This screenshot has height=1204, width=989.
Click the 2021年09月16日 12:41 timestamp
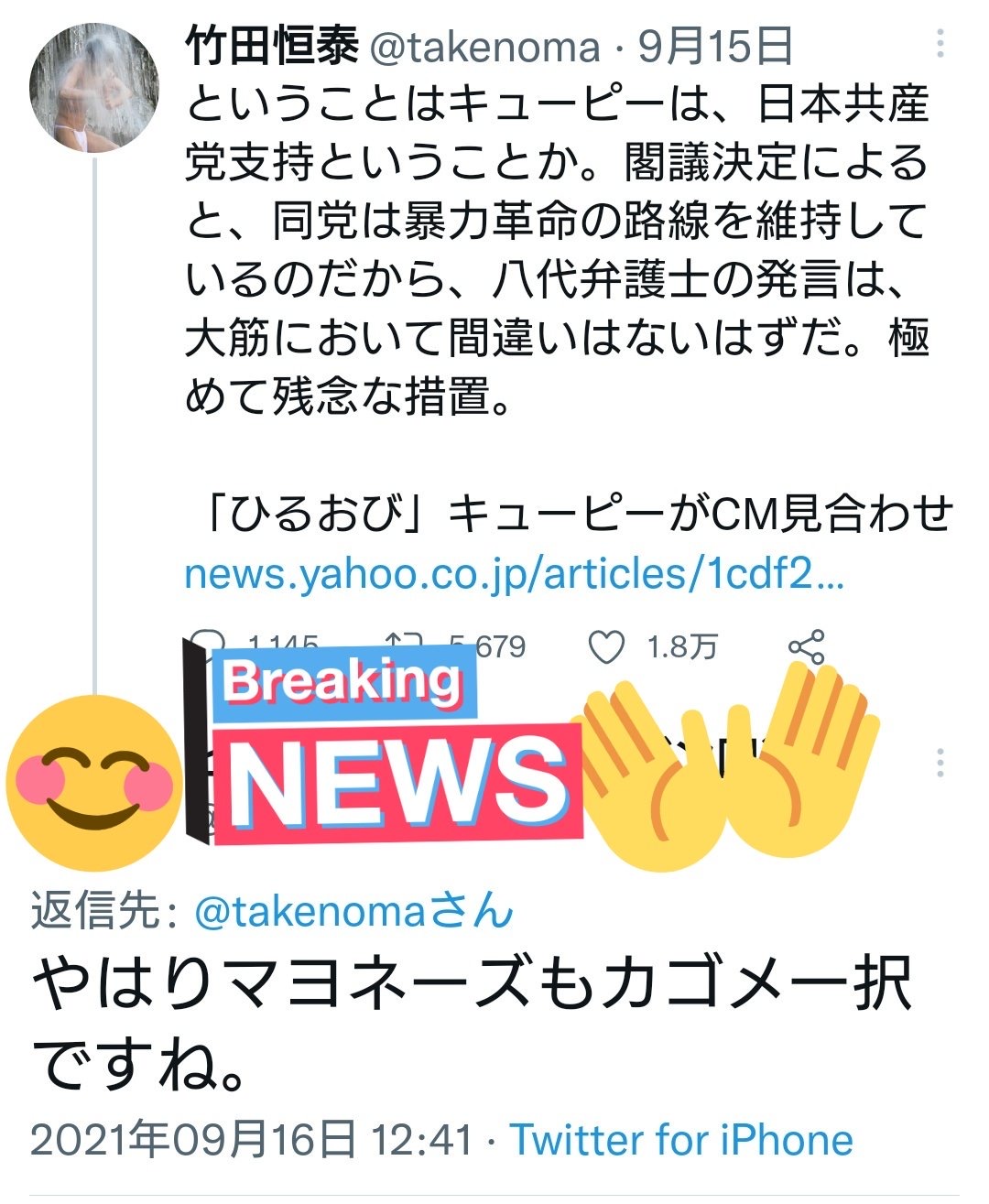click(x=252, y=1141)
